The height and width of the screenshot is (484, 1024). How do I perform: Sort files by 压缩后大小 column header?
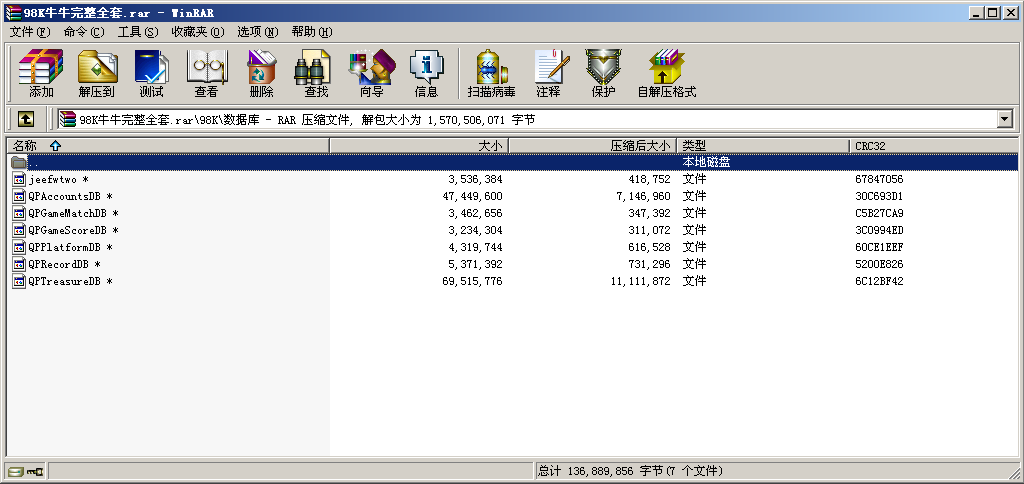640,146
